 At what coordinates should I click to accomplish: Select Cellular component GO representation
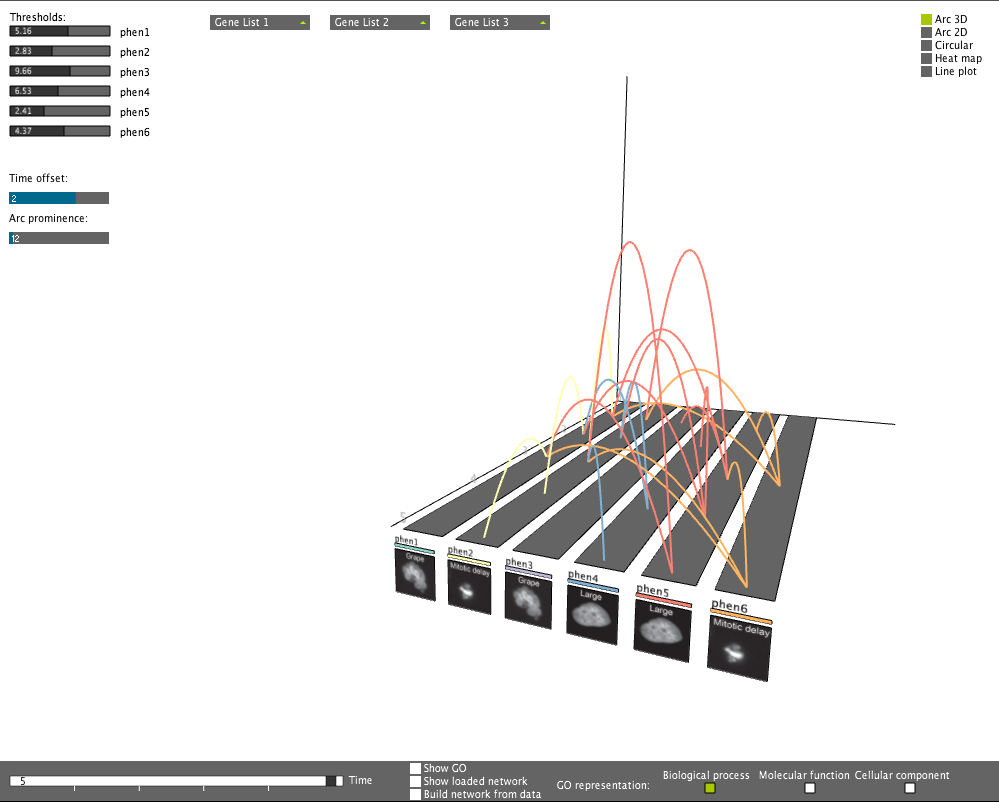point(910,788)
